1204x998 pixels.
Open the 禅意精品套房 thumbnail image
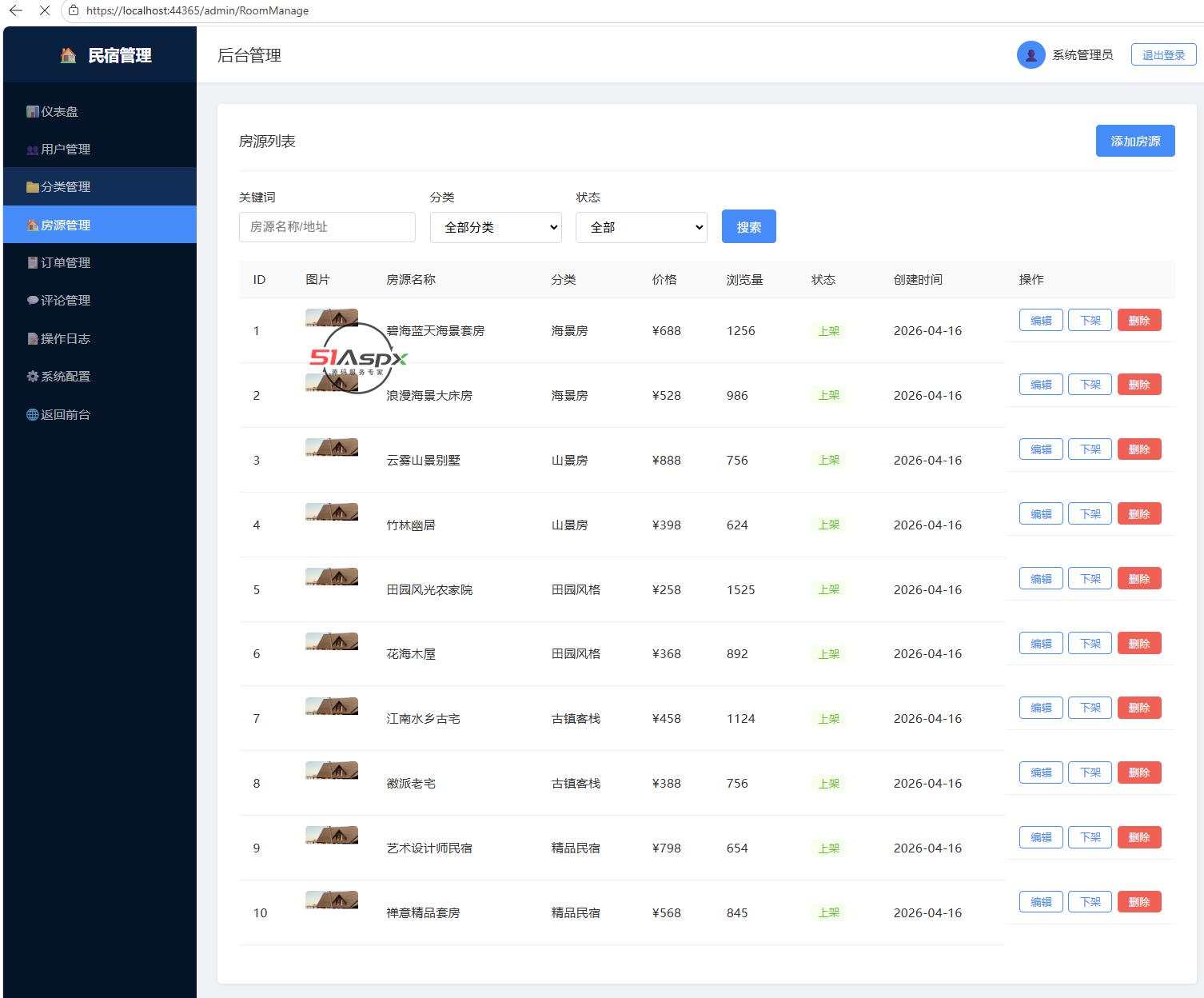[x=332, y=900]
